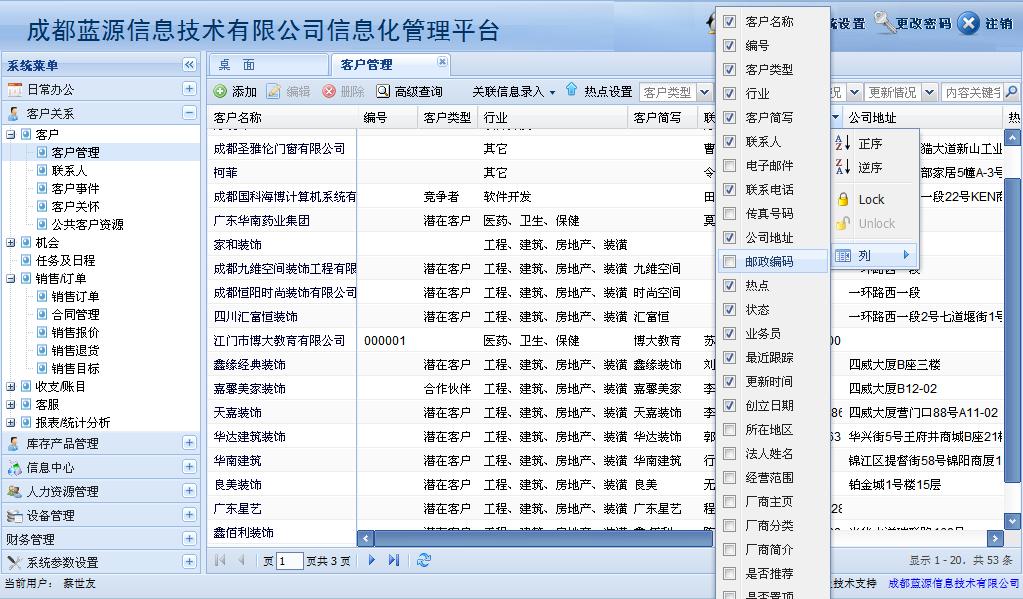The image size is (1023, 599).
Task: Refresh the customer grid
Action: pos(423,560)
